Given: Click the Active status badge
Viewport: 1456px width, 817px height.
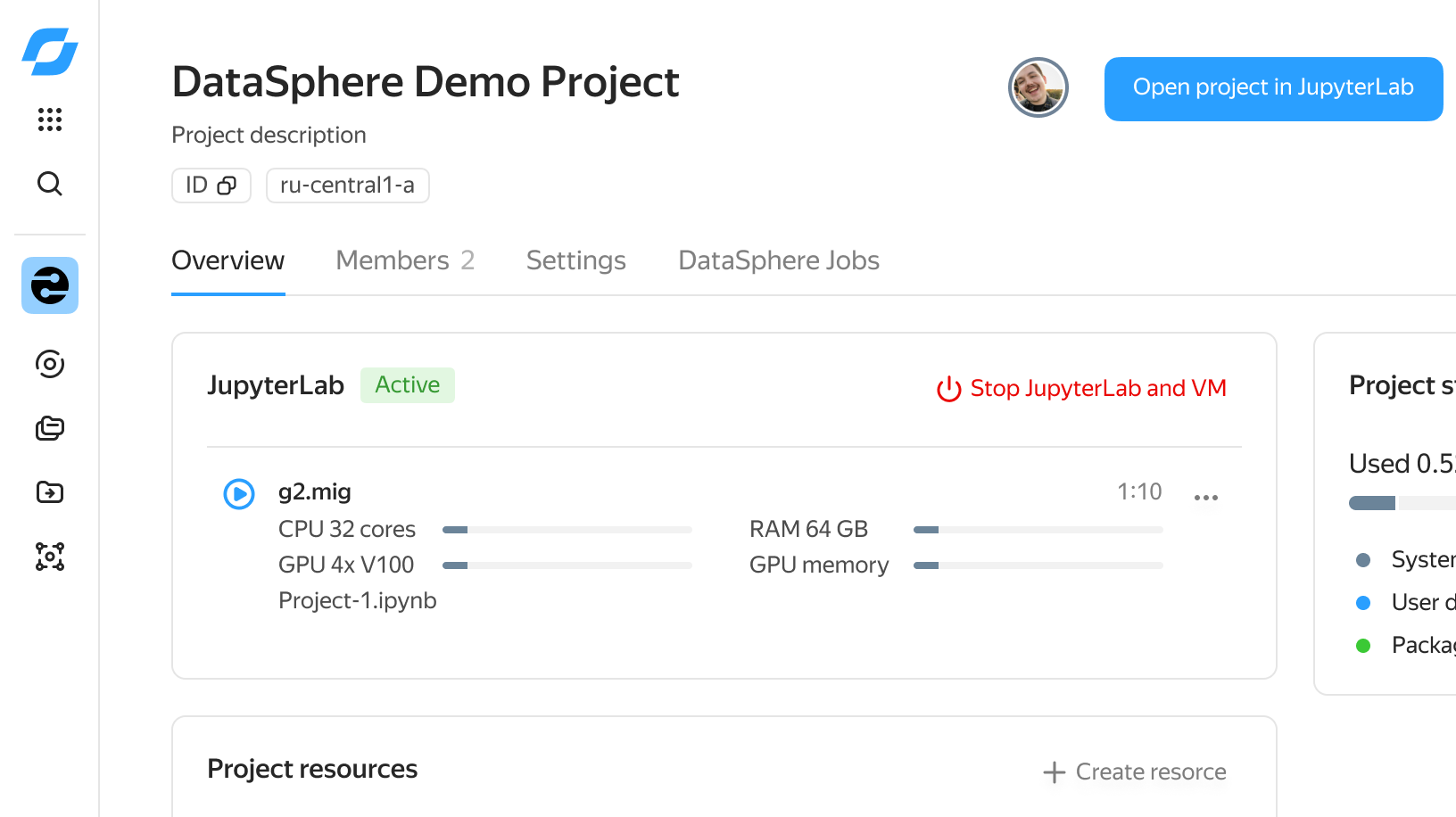Looking at the screenshot, I should point(408,385).
